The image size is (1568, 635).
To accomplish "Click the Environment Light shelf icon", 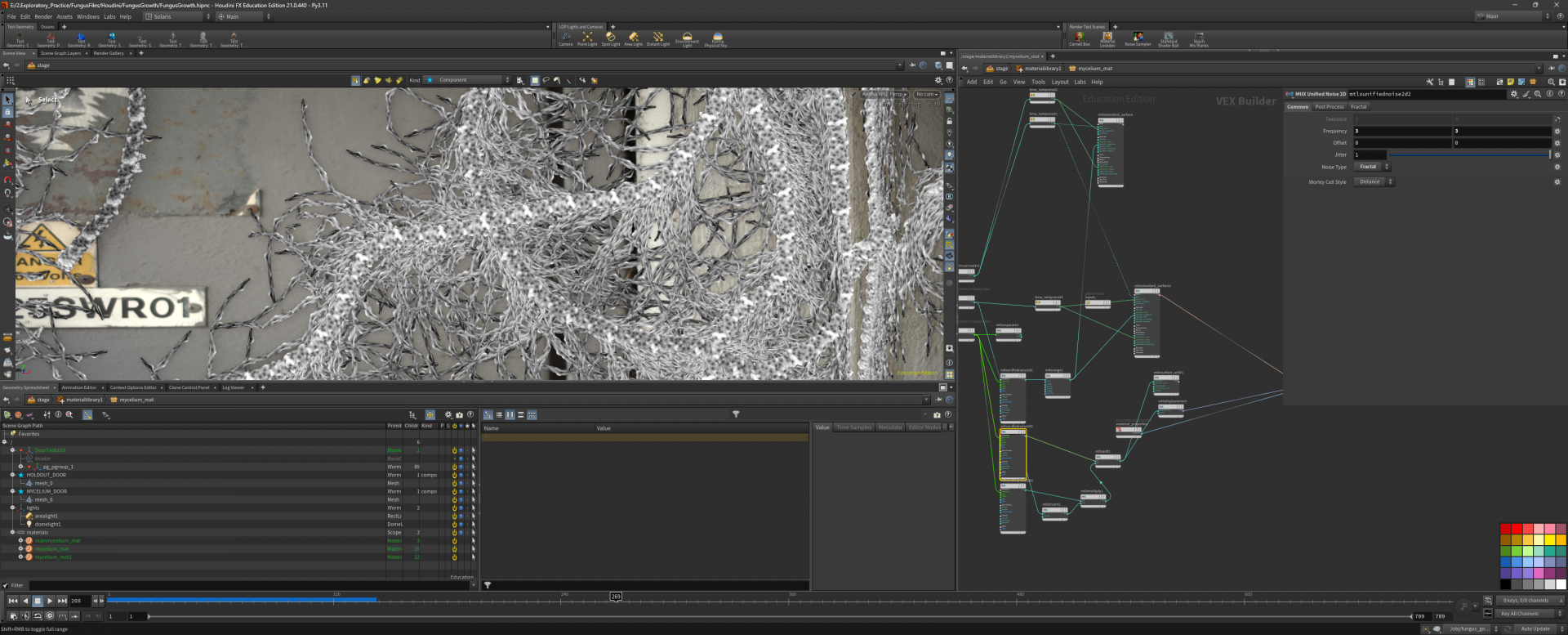I will (687, 38).
